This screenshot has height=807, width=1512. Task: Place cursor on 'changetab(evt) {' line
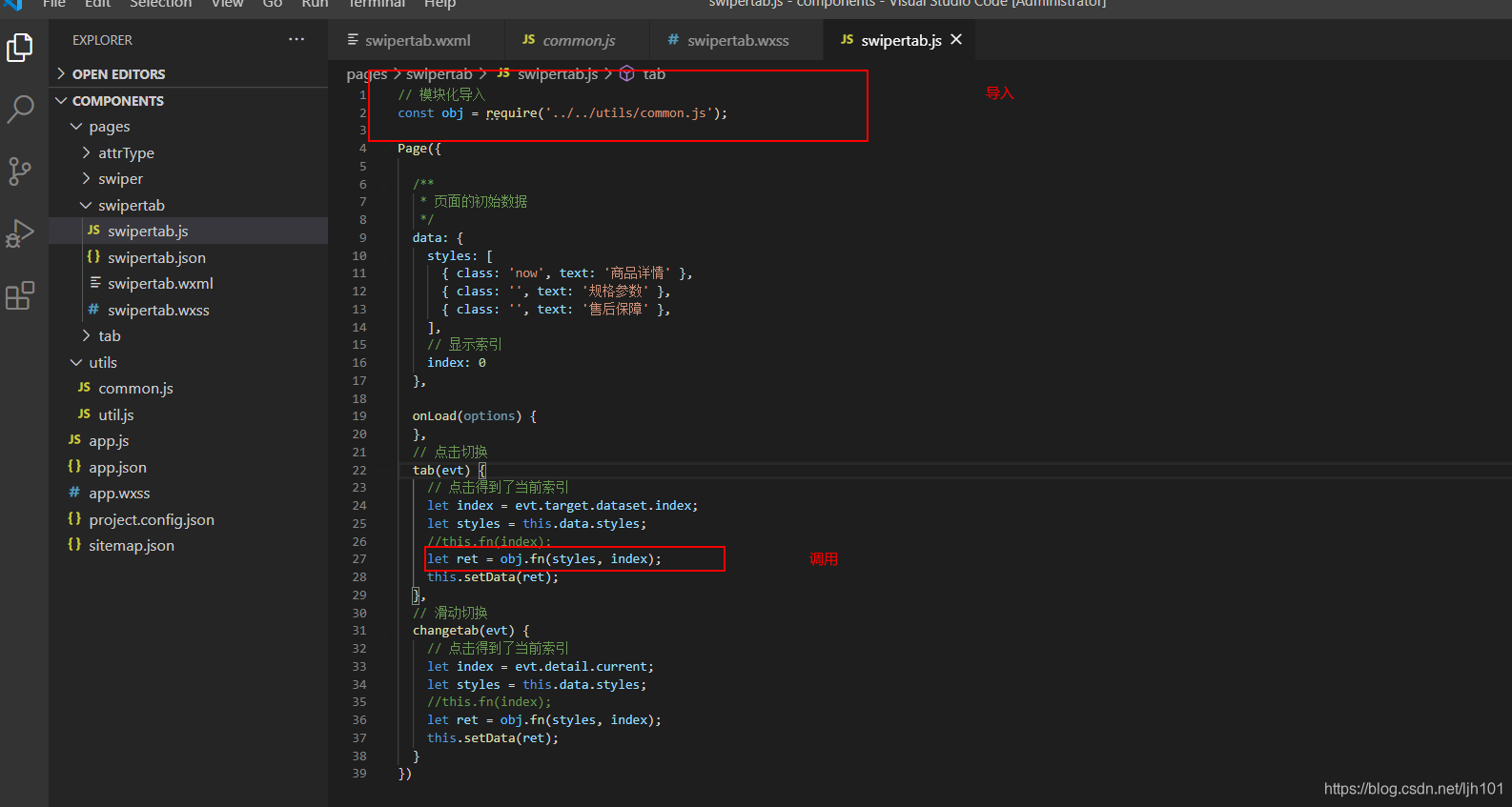(x=471, y=631)
